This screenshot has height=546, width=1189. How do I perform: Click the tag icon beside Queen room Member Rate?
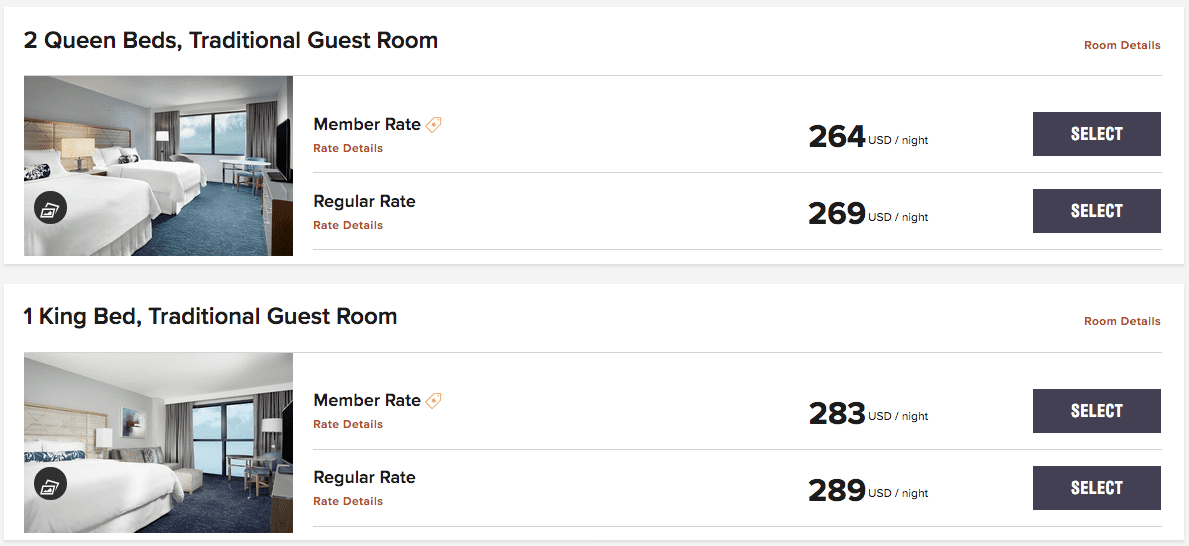[433, 124]
